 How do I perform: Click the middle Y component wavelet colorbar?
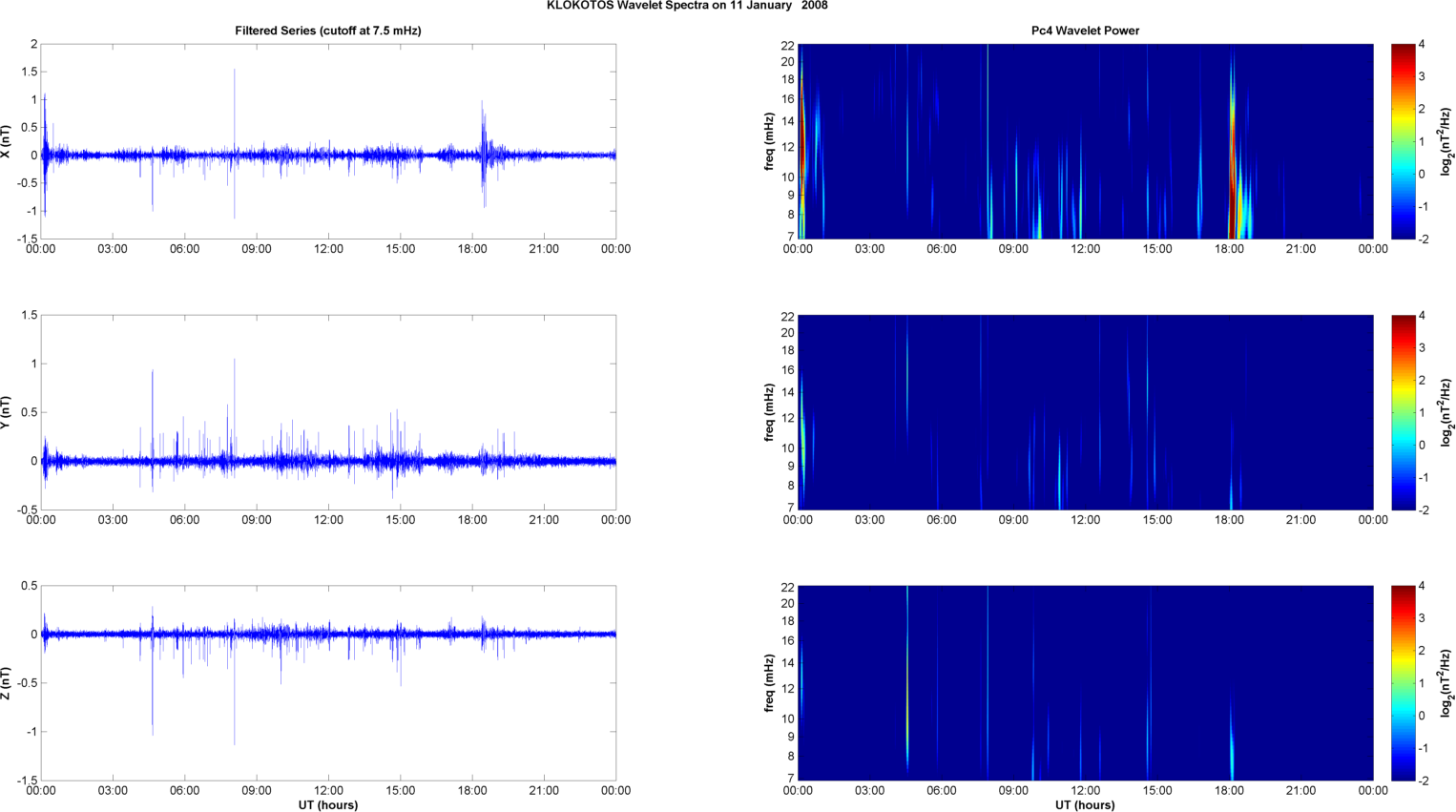tap(1403, 412)
